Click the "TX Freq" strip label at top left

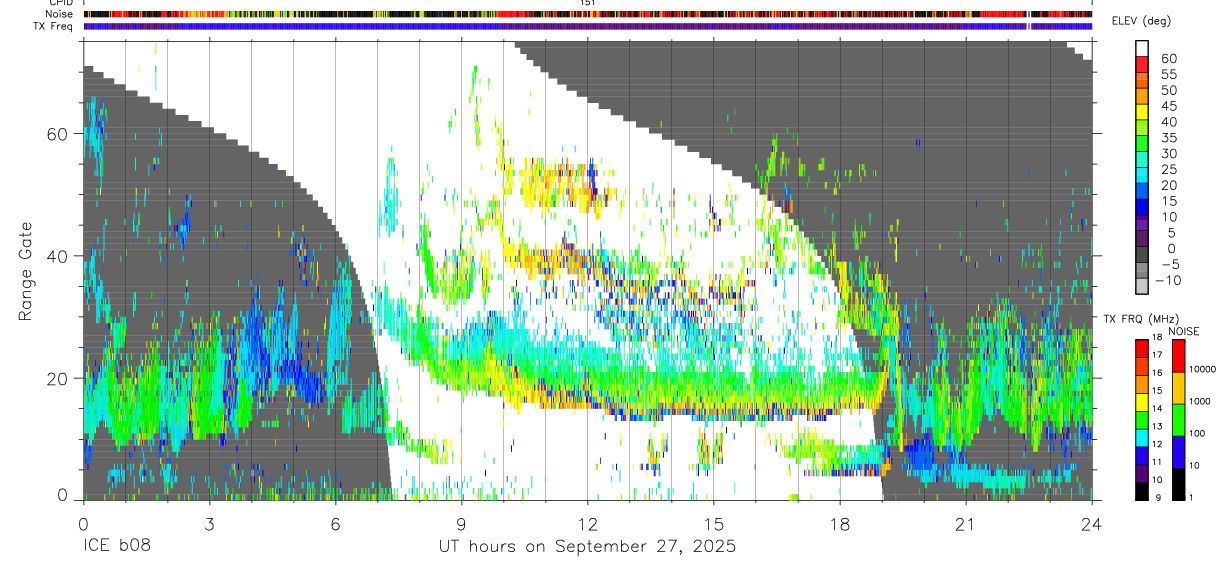pyautogui.click(x=54, y=25)
